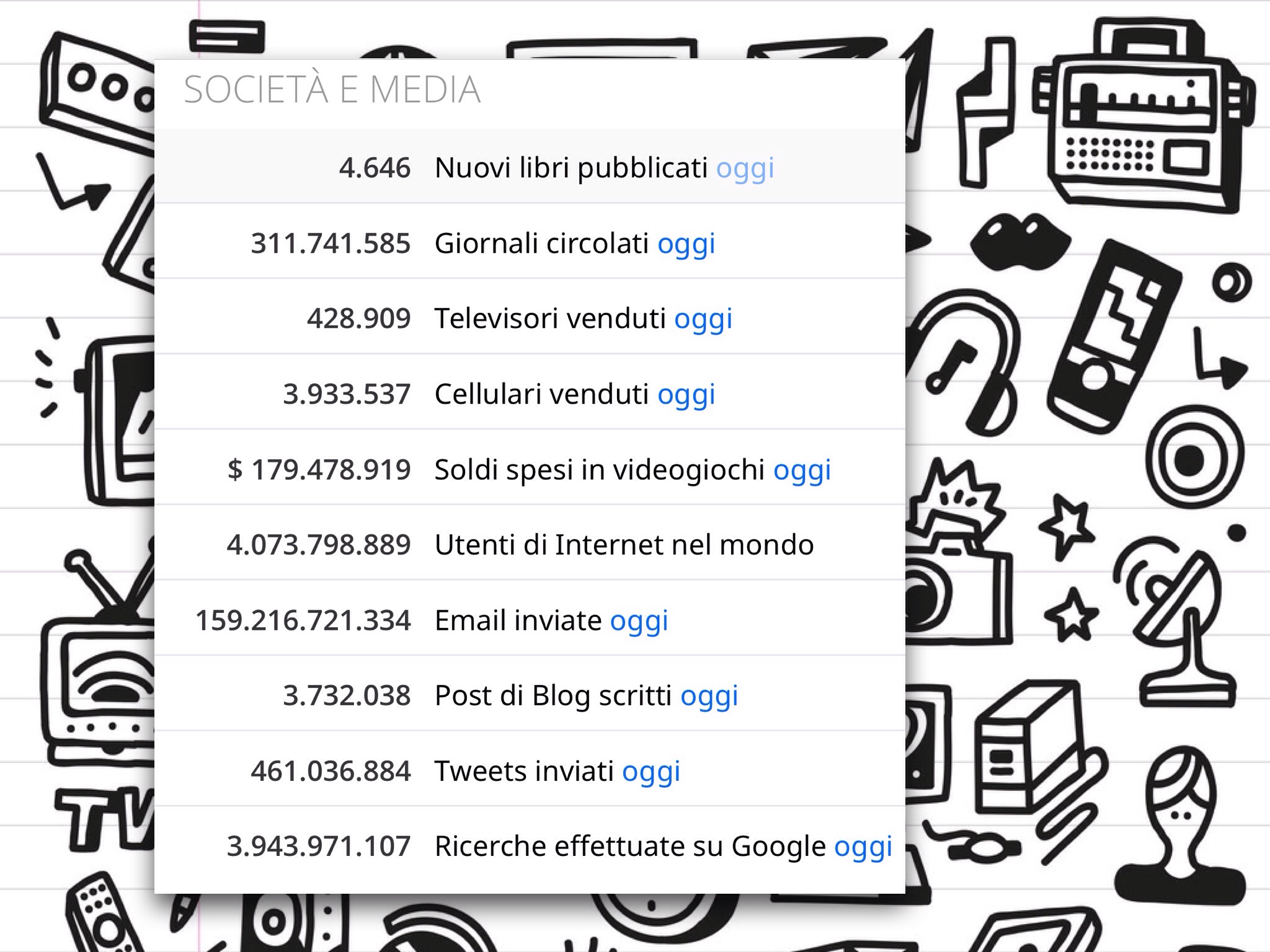The image size is (1270, 952).
Task: Click the two stars doodle
Action: point(1068,567)
